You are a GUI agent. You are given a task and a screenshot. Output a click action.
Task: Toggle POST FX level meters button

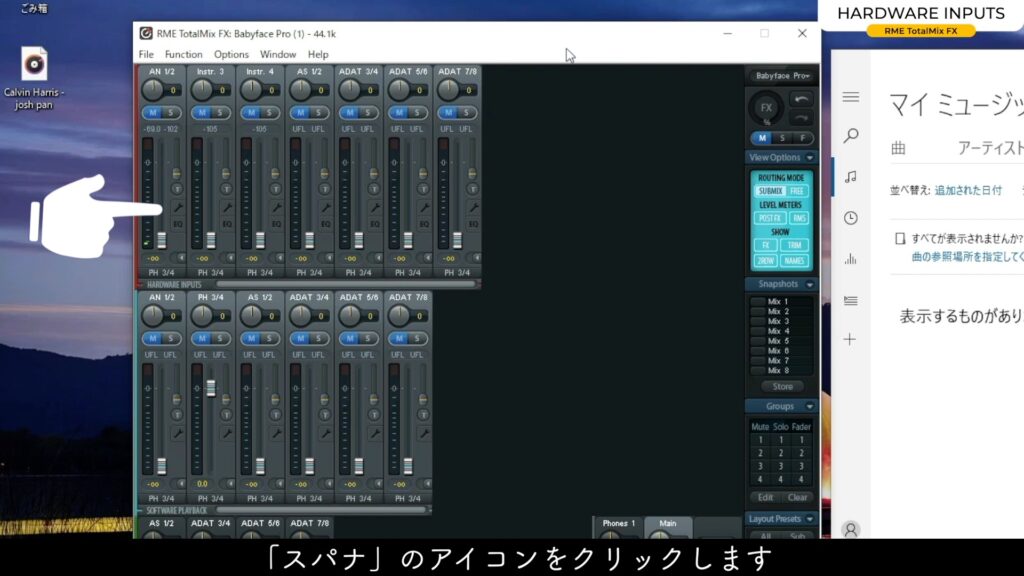point(770,218)
